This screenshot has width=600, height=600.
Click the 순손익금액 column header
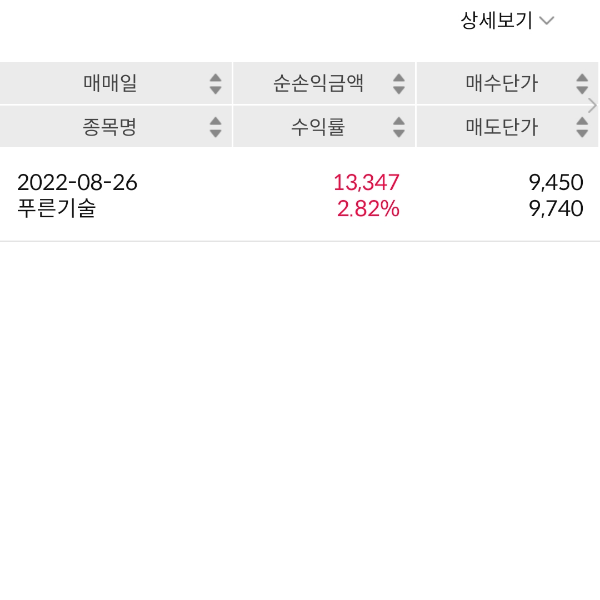[x=318, y=84]
